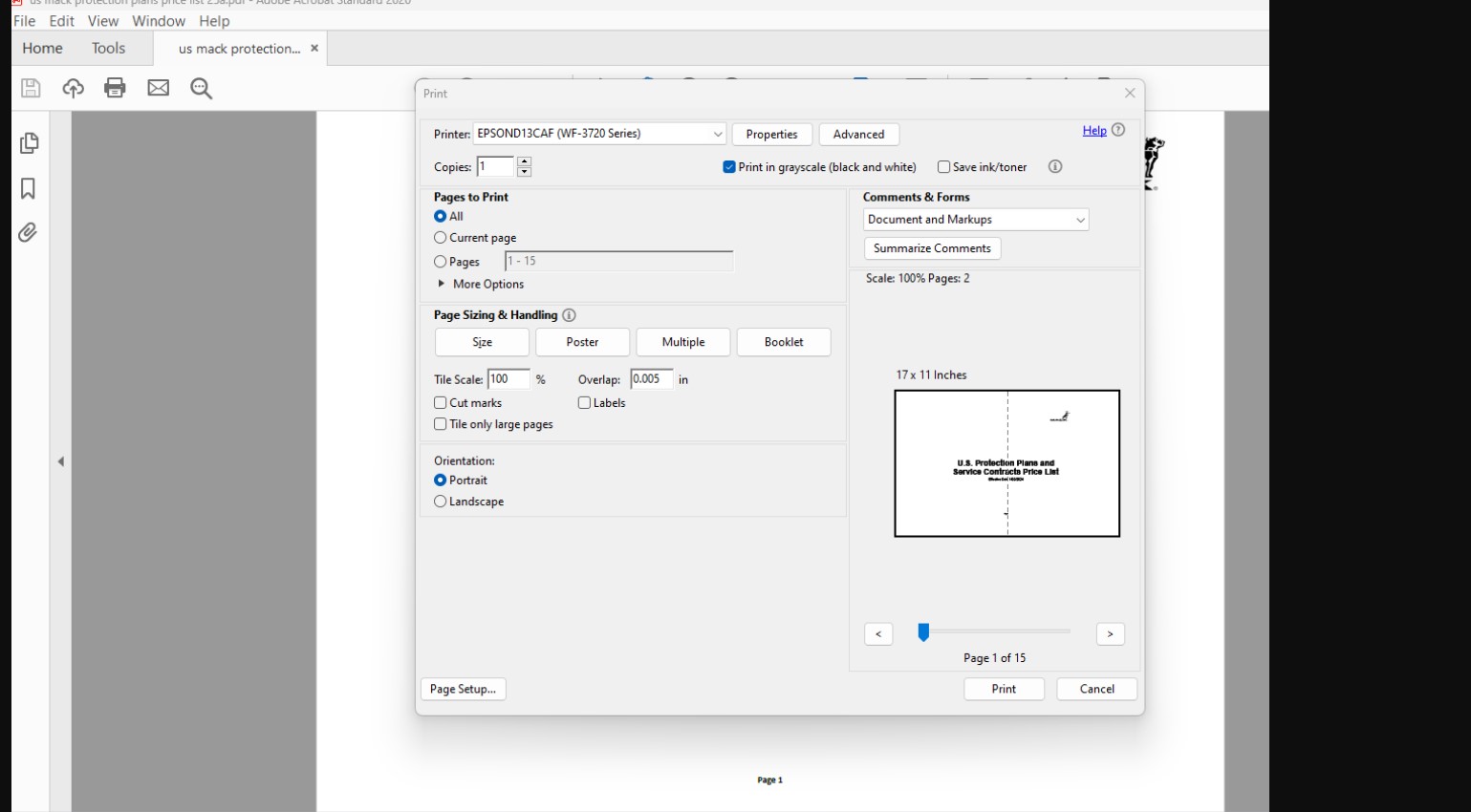Click the Zoom out magnifier icon
The width and height of the screenshot is (1471, 812).
pyautogui.click(x=200, y=88)
